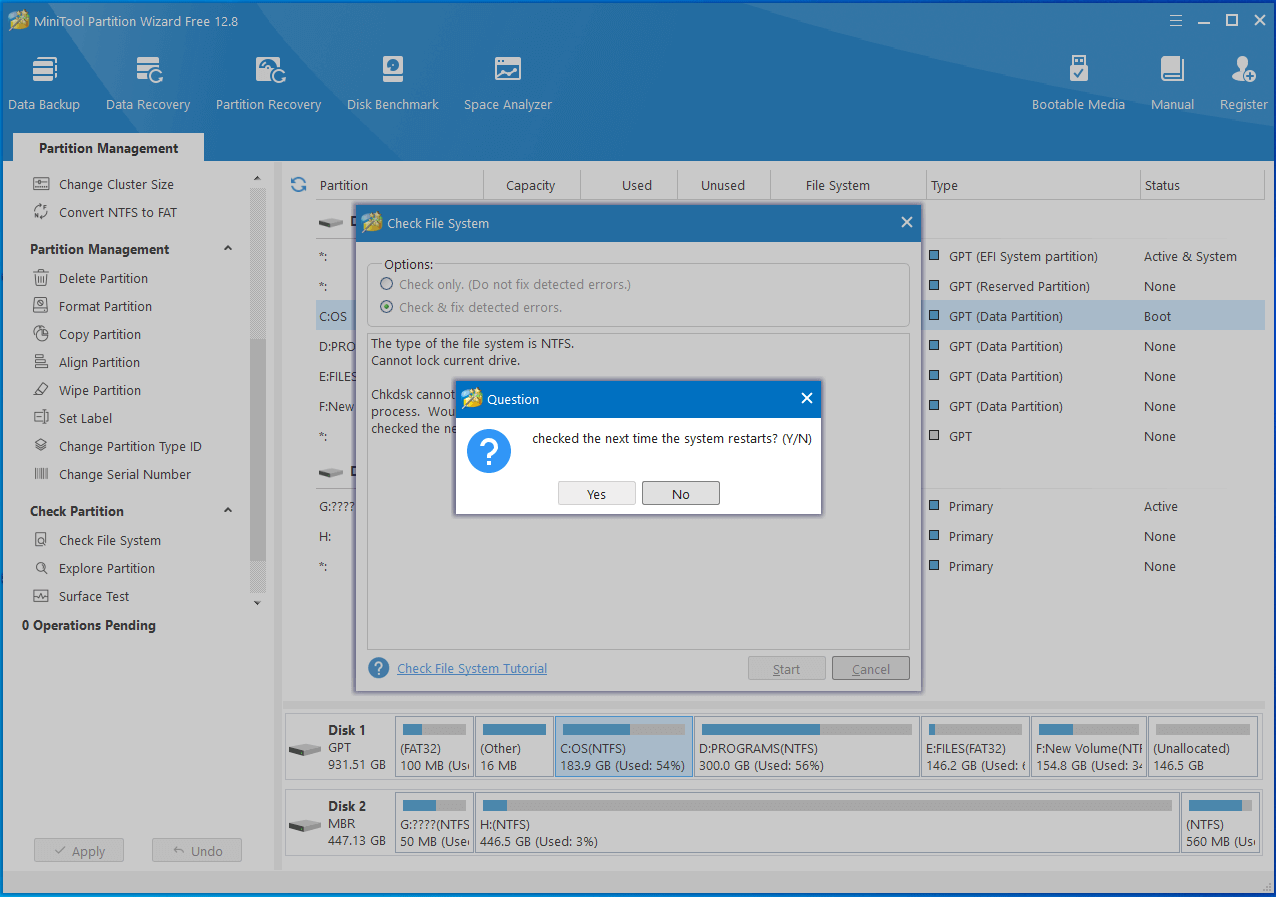Image resolution: width=1276 pixels, height=897 pixels.
Task: Choose the Set Label action
Action: (x=85, y=418)
